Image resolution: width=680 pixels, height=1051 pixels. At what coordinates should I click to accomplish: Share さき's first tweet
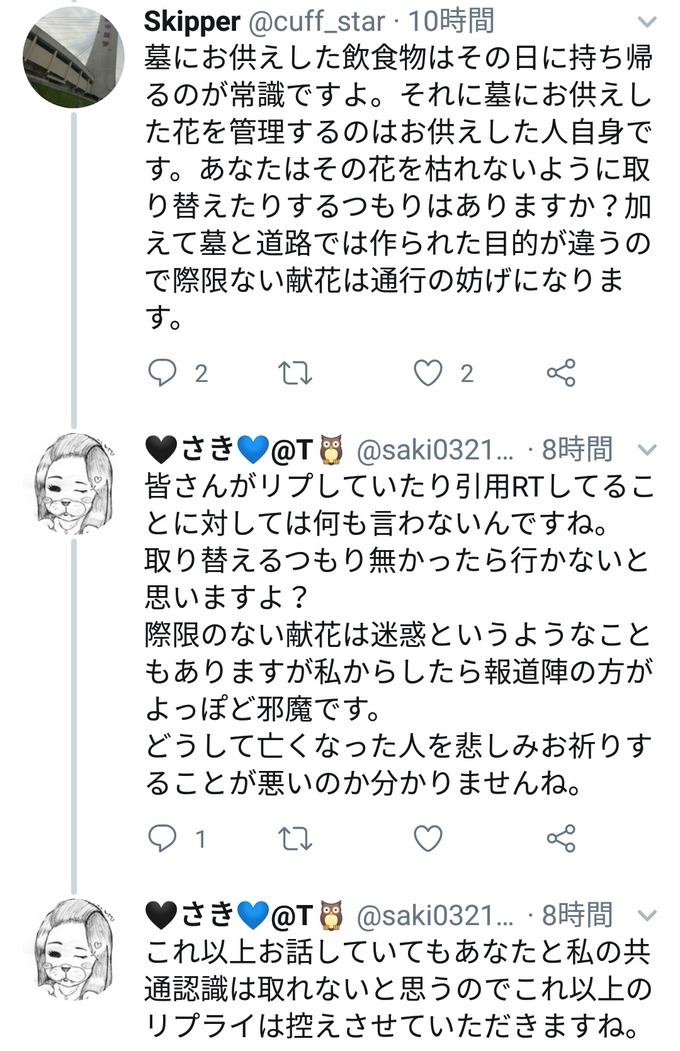[x=561, y=838]
